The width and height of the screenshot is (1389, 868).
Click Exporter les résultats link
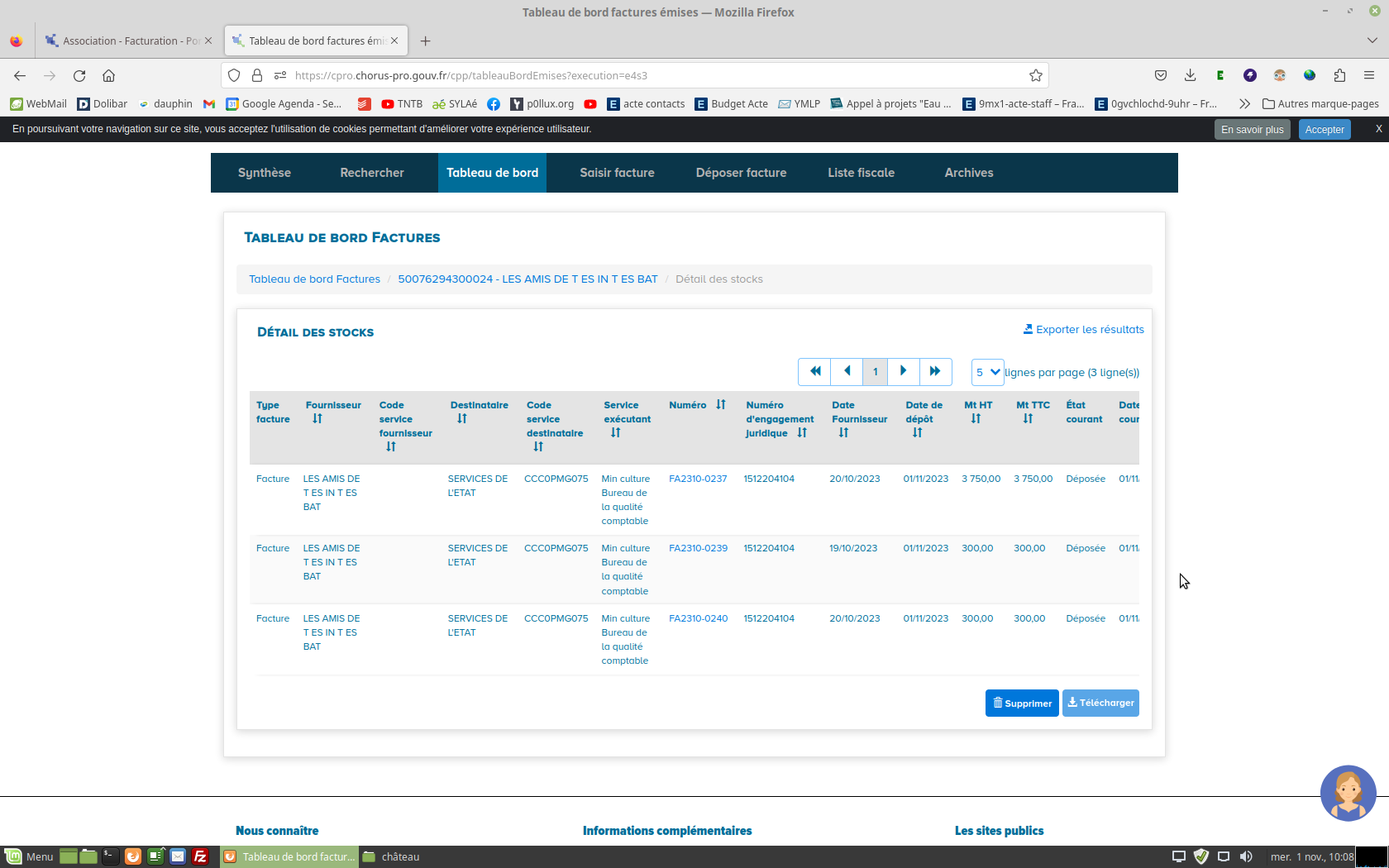[1084, 329]
